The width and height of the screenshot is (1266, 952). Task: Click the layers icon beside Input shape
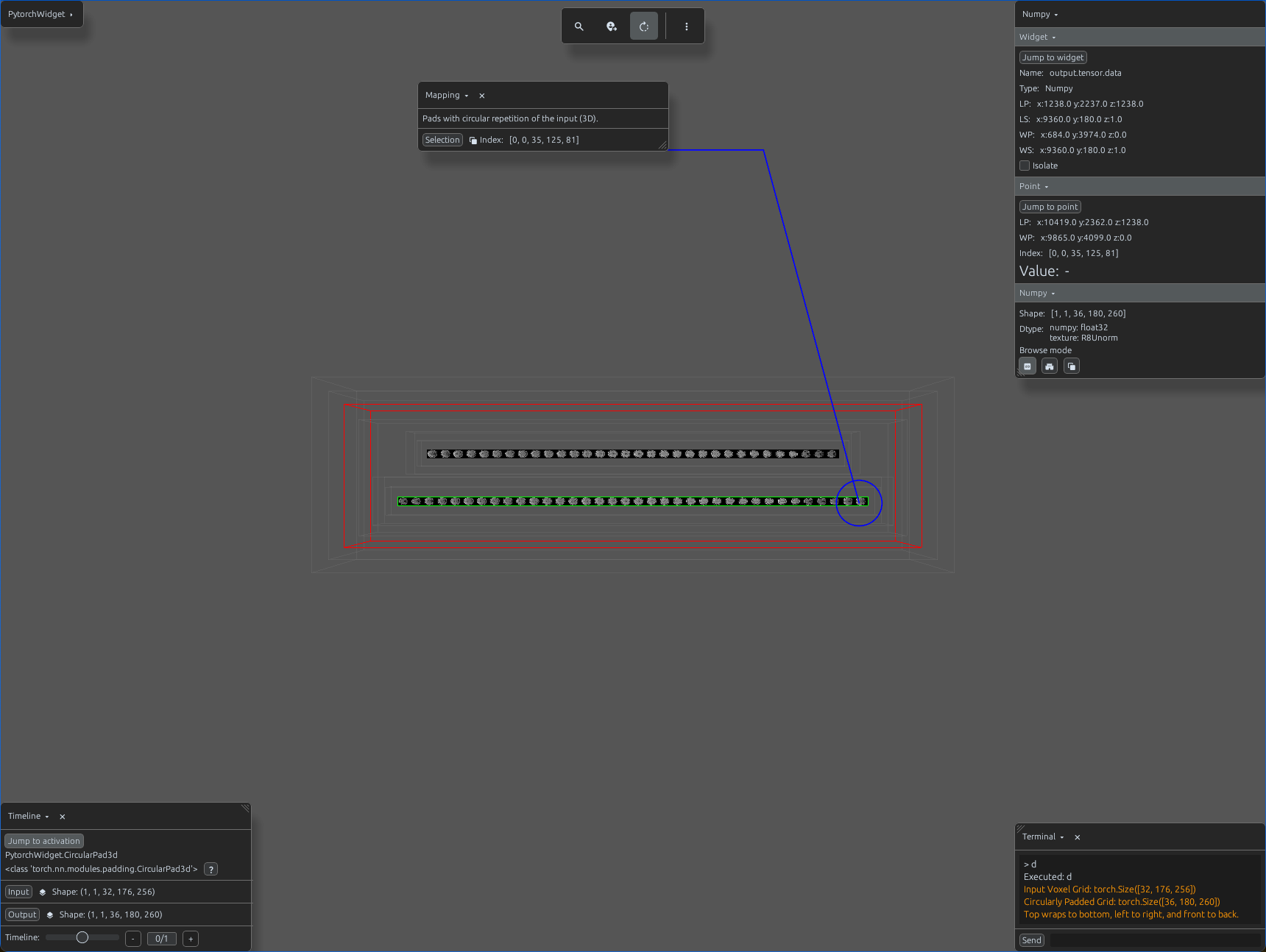[43, 892]
